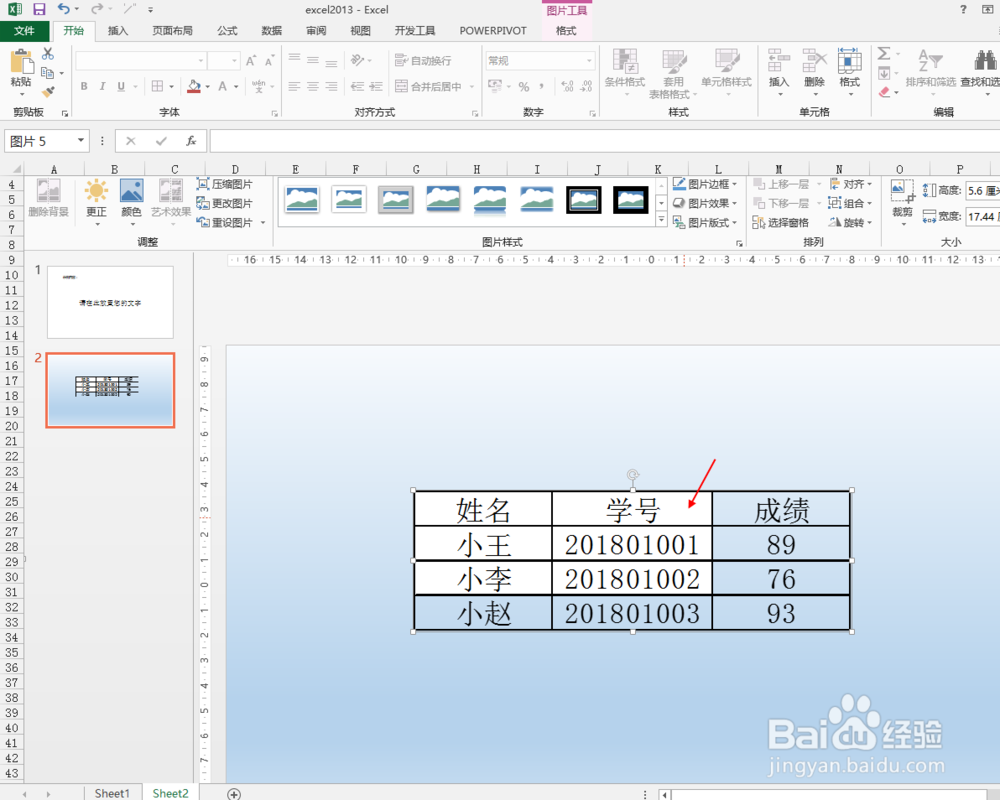Click the picture 宽度 width input field
Viewport: 1000px width, 800px height.
coord(982,216)
